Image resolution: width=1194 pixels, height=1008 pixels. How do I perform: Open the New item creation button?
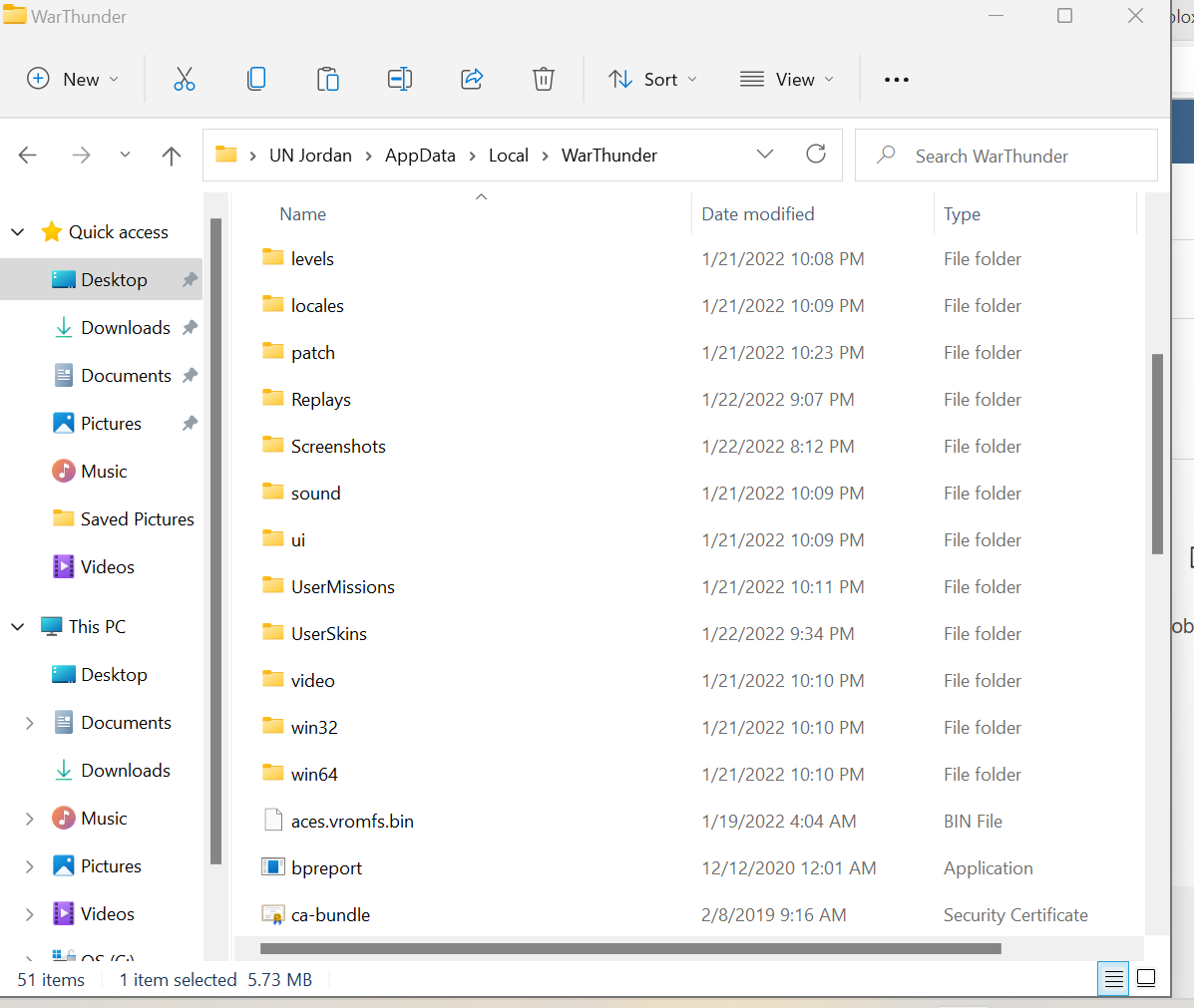73,79
